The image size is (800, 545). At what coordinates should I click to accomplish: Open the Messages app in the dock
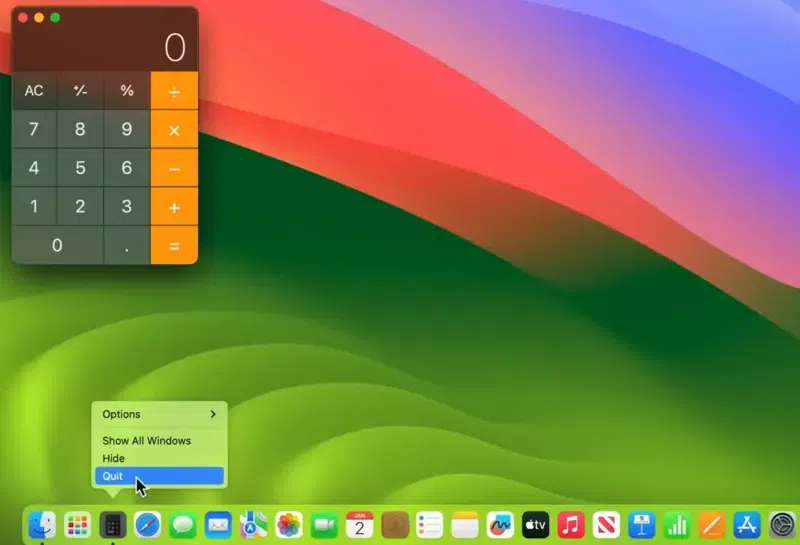[x=183, y=525]
